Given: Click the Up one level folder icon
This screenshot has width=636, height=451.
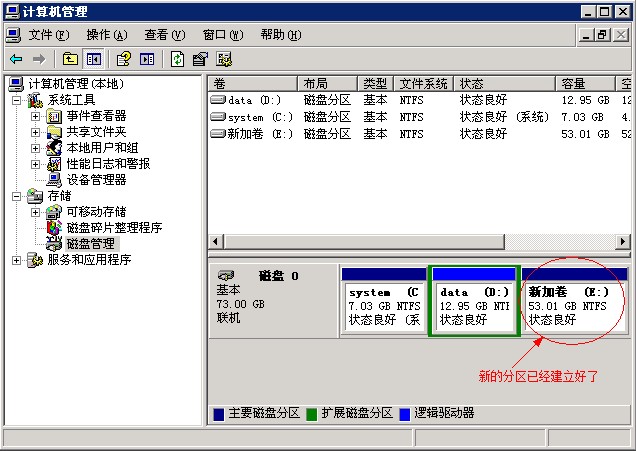Looking at the screenshot, I should click(70, 59).
